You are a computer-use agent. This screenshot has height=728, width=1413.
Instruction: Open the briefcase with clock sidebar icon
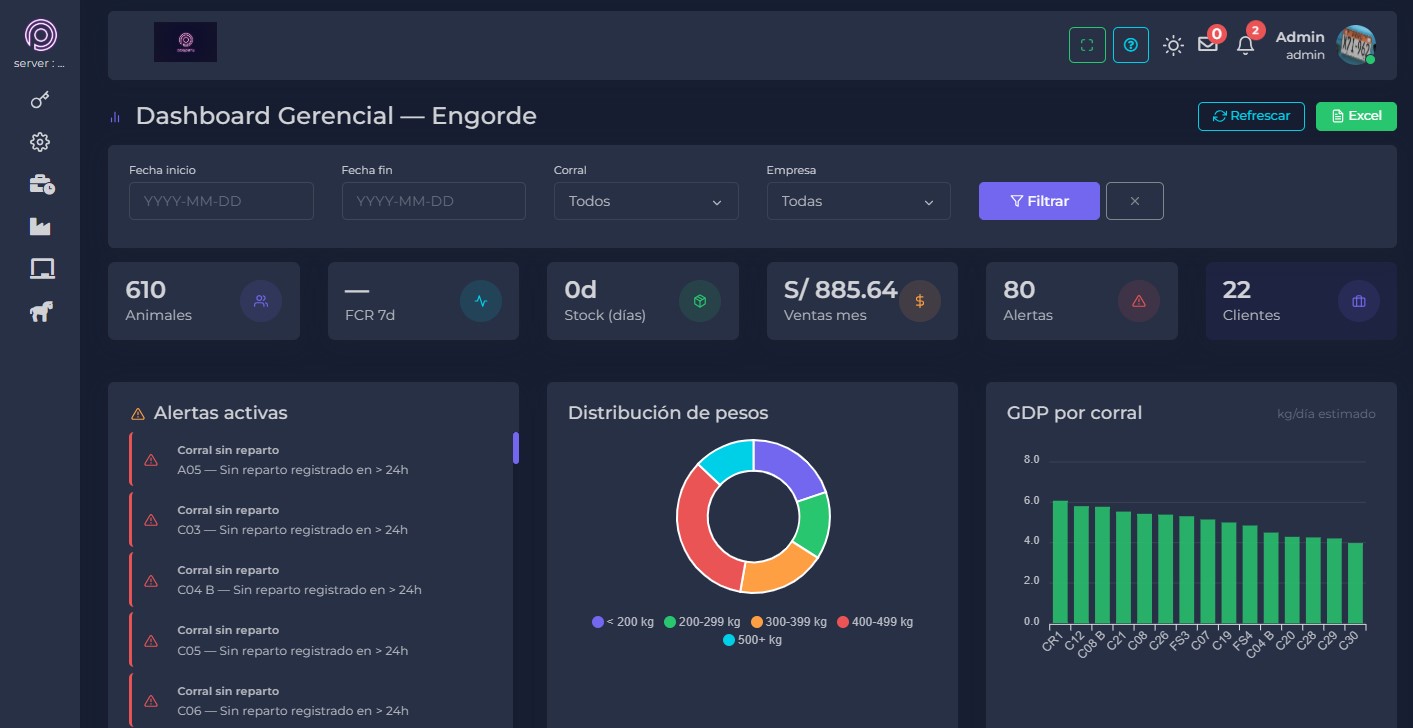(x=40, y=184)
